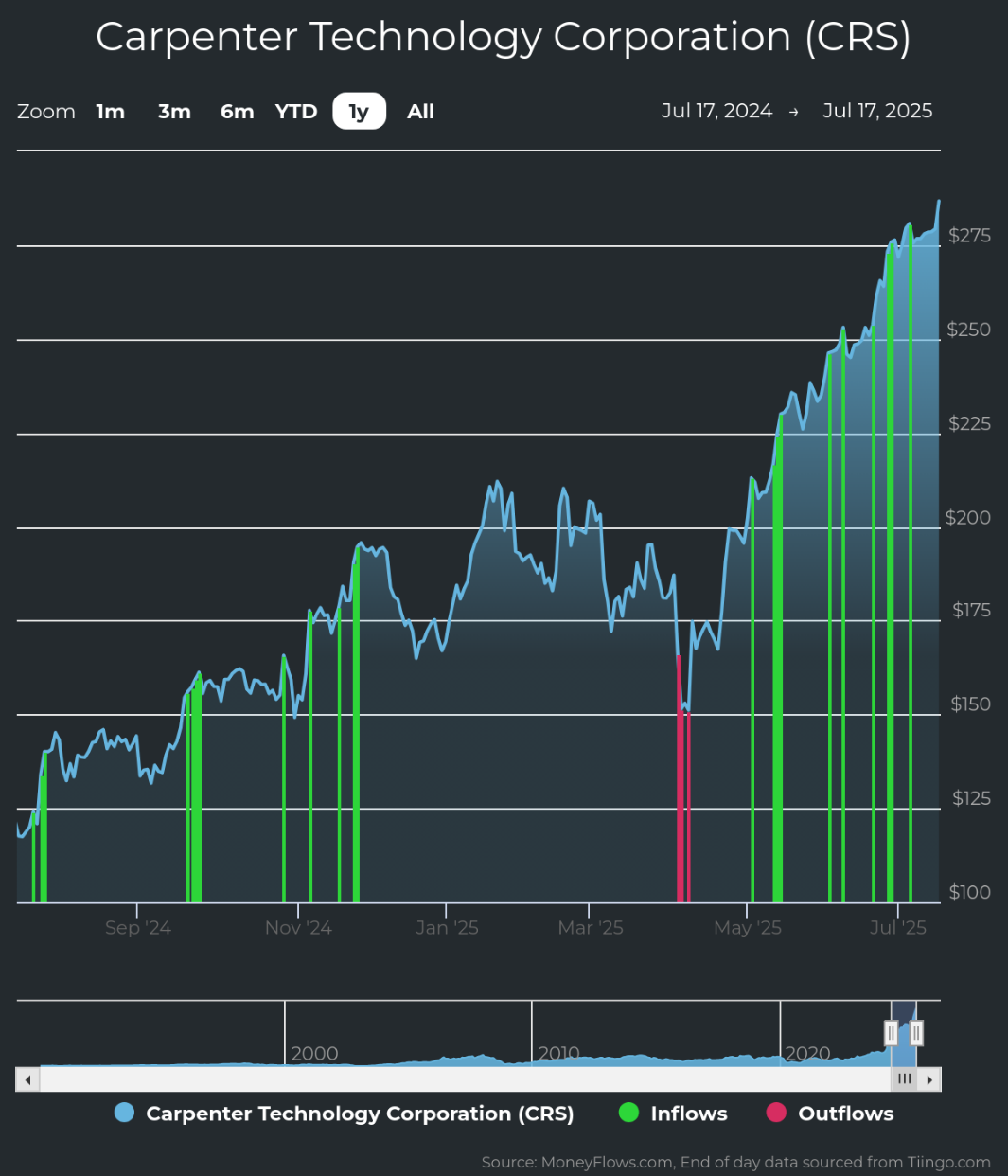Show All time range

pyautogui.click(x=420, y=112)
